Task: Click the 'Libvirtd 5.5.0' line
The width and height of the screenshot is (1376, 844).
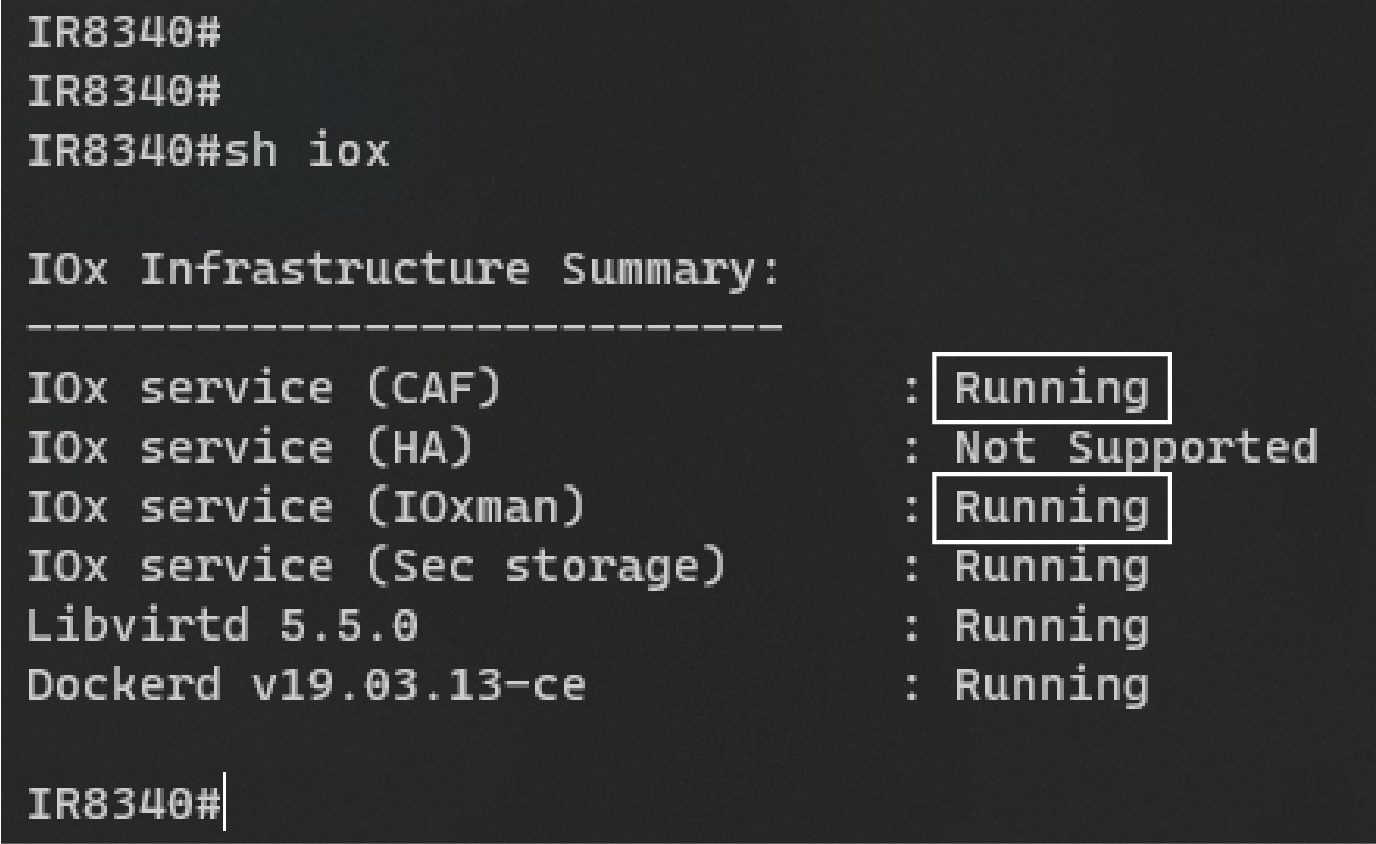Action: pos(222,627)
